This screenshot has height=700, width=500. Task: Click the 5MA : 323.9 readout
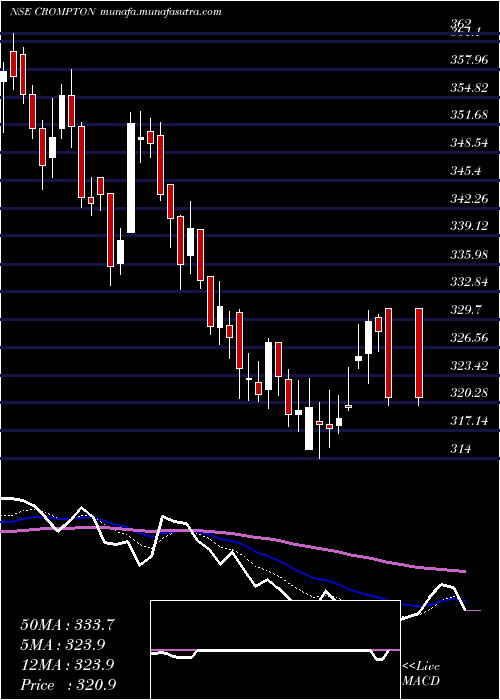63,645
